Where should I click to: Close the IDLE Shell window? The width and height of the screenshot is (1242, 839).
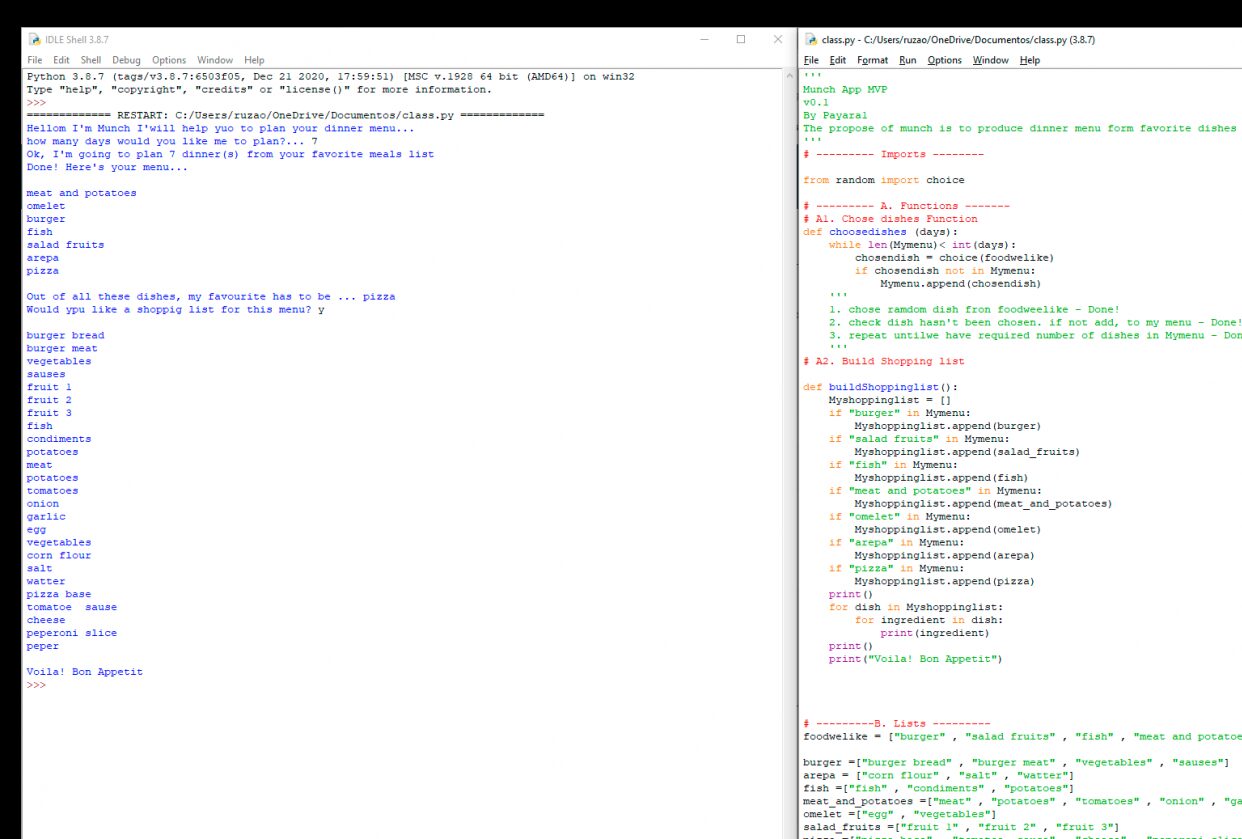coord(778,40)
